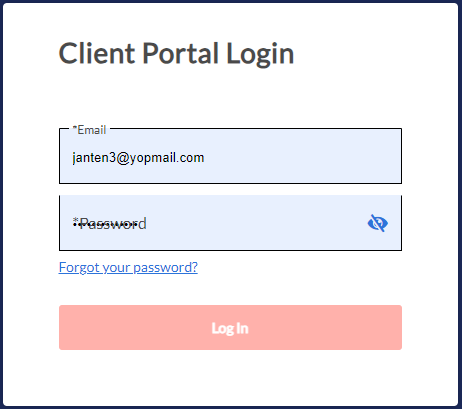Viewport: 462px width, 409px height.
Task: Toggle password visibility with the eye icon
Action: pos(378,223)
